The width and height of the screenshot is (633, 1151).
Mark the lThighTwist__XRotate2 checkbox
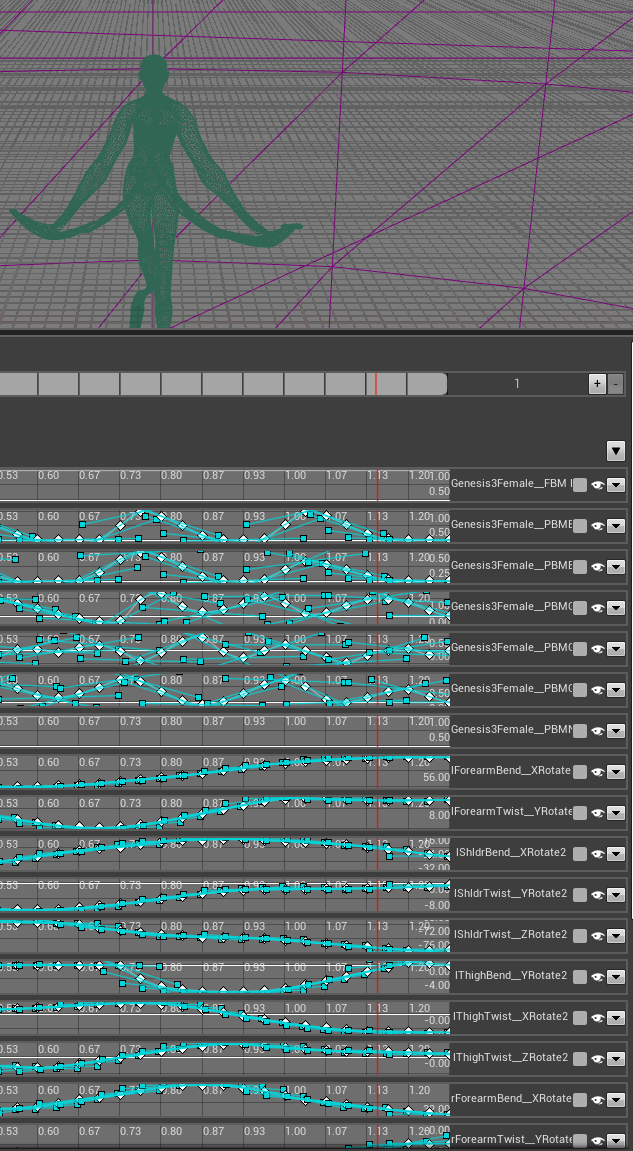580,1018
